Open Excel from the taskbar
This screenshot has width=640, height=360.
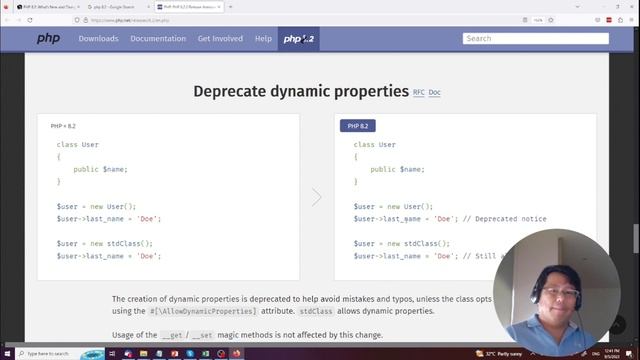click(x=206, y=353)
